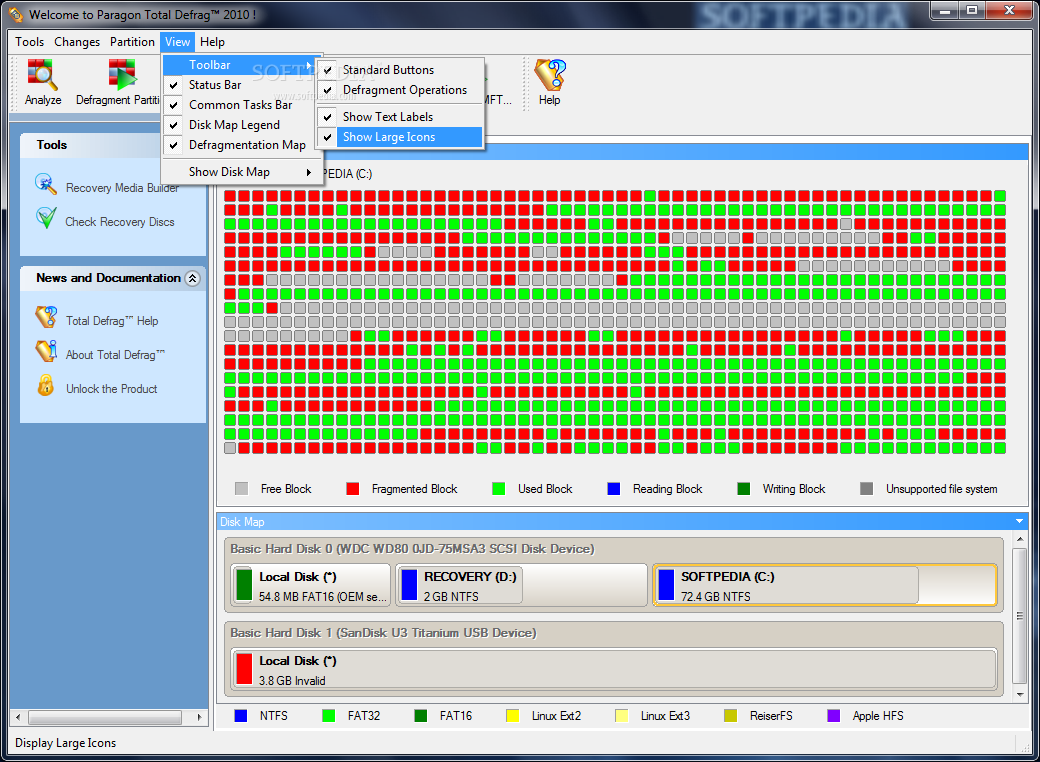Click the Check Recovery Discs icon

click(x=46, y=218)
